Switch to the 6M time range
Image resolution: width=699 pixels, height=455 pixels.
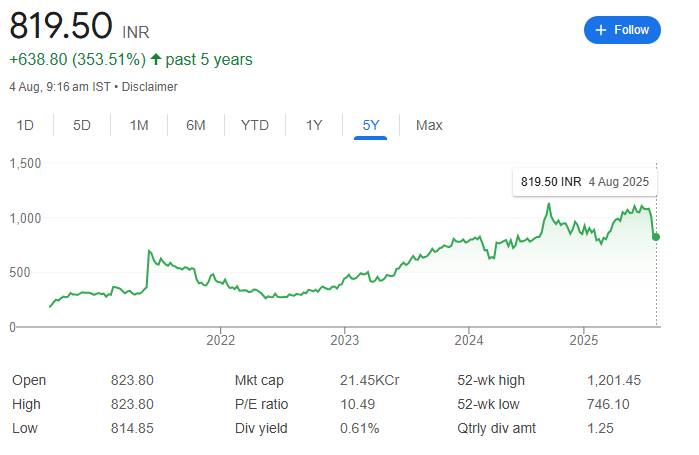click(x=196, y=125)
